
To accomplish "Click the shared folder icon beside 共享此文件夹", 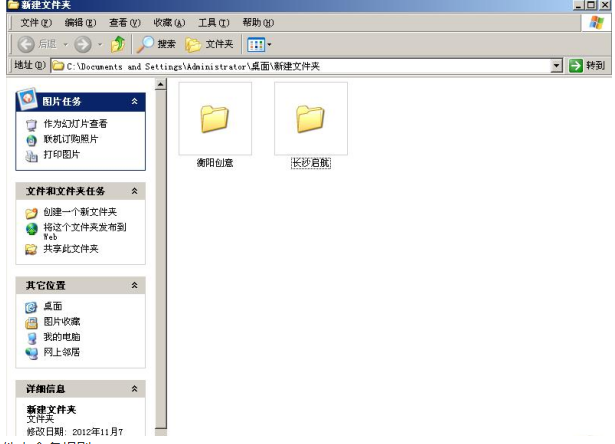I will (x=31, y=250).
